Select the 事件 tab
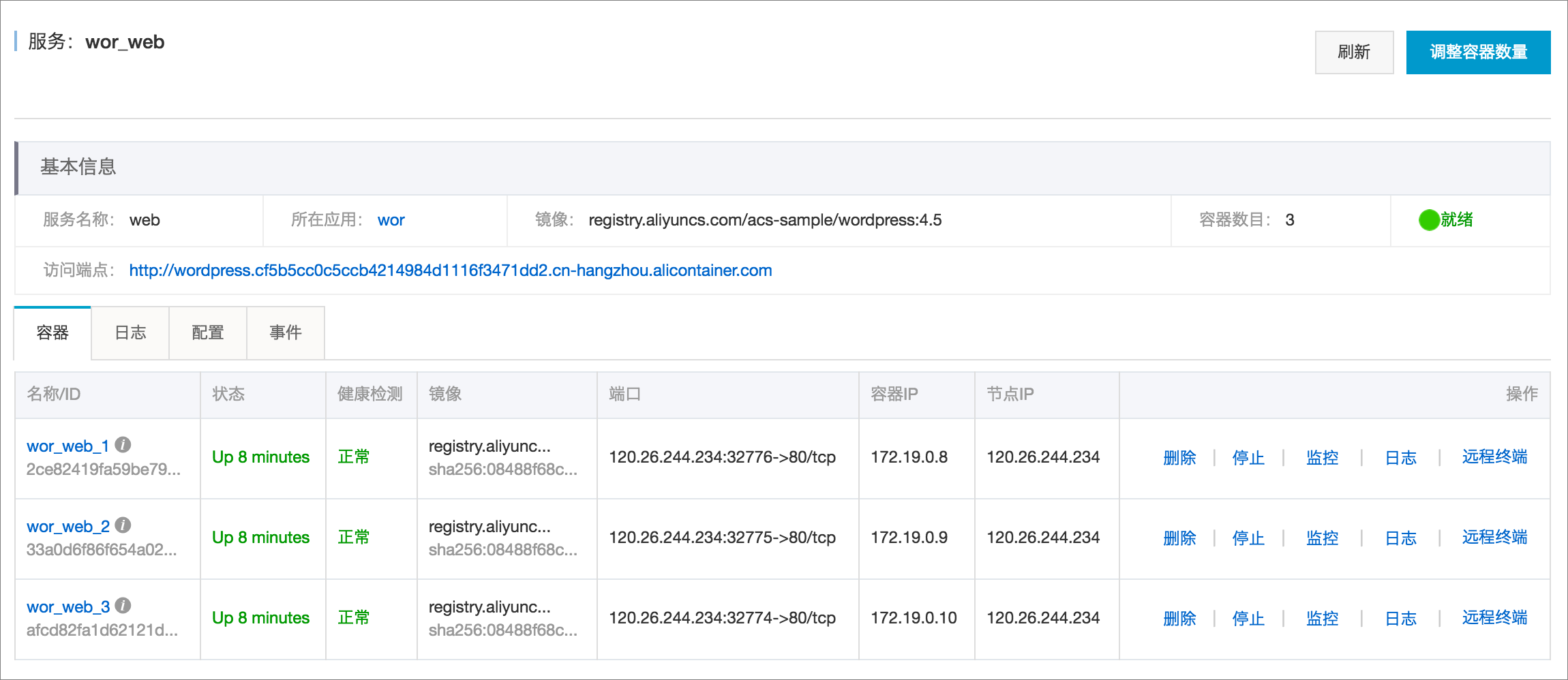This screenshot has height=680, width=1568. point(286,333)
